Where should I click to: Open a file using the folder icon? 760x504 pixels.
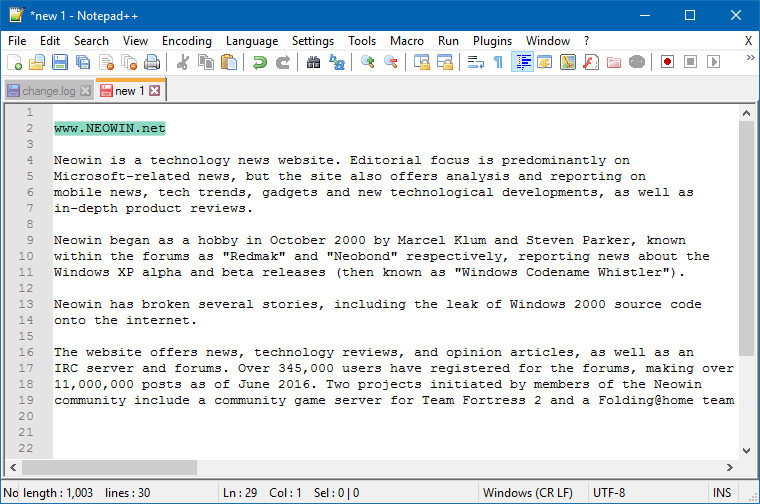[37, 62]
